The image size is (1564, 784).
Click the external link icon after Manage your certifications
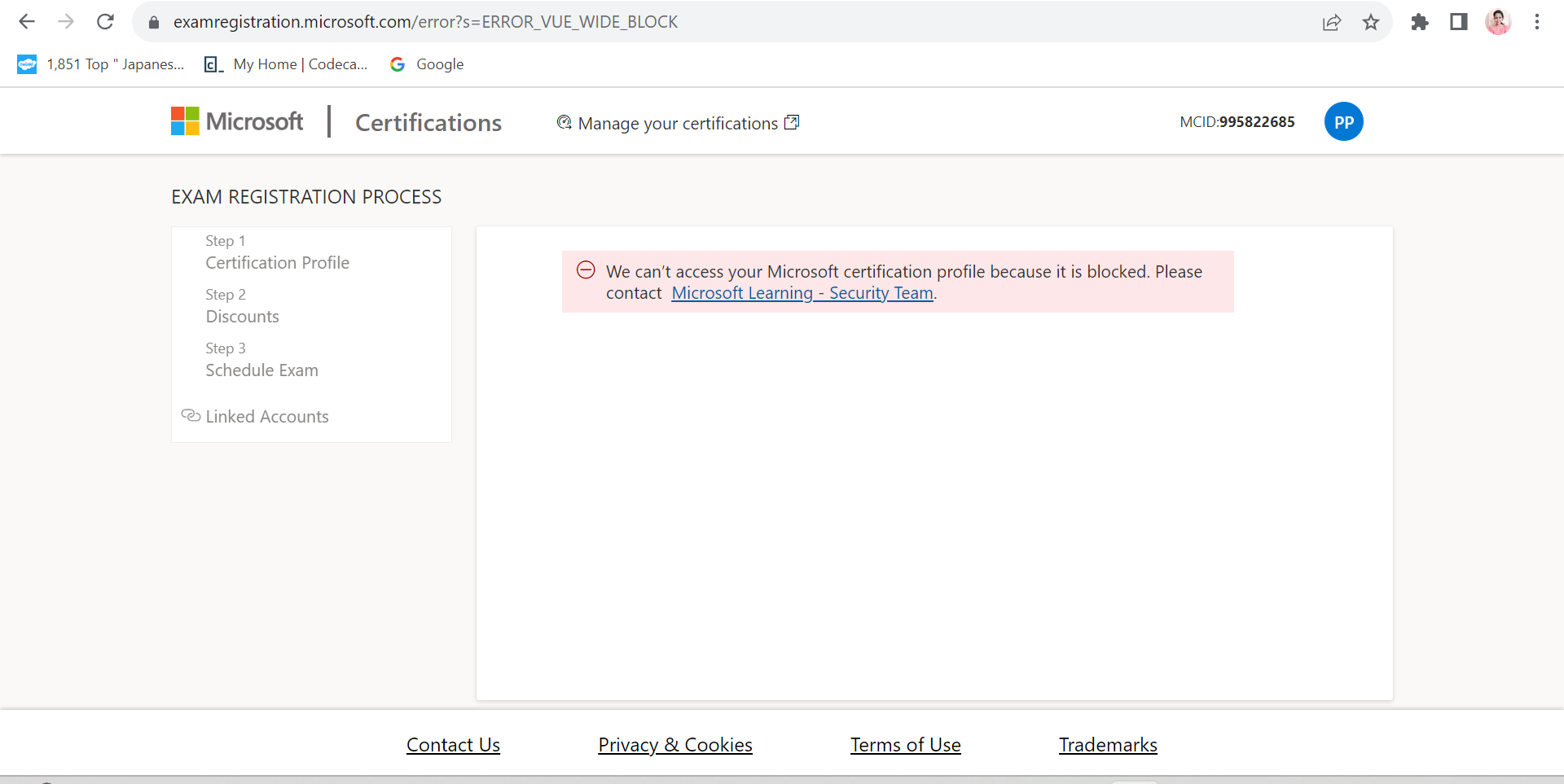[x=792, y=122]
